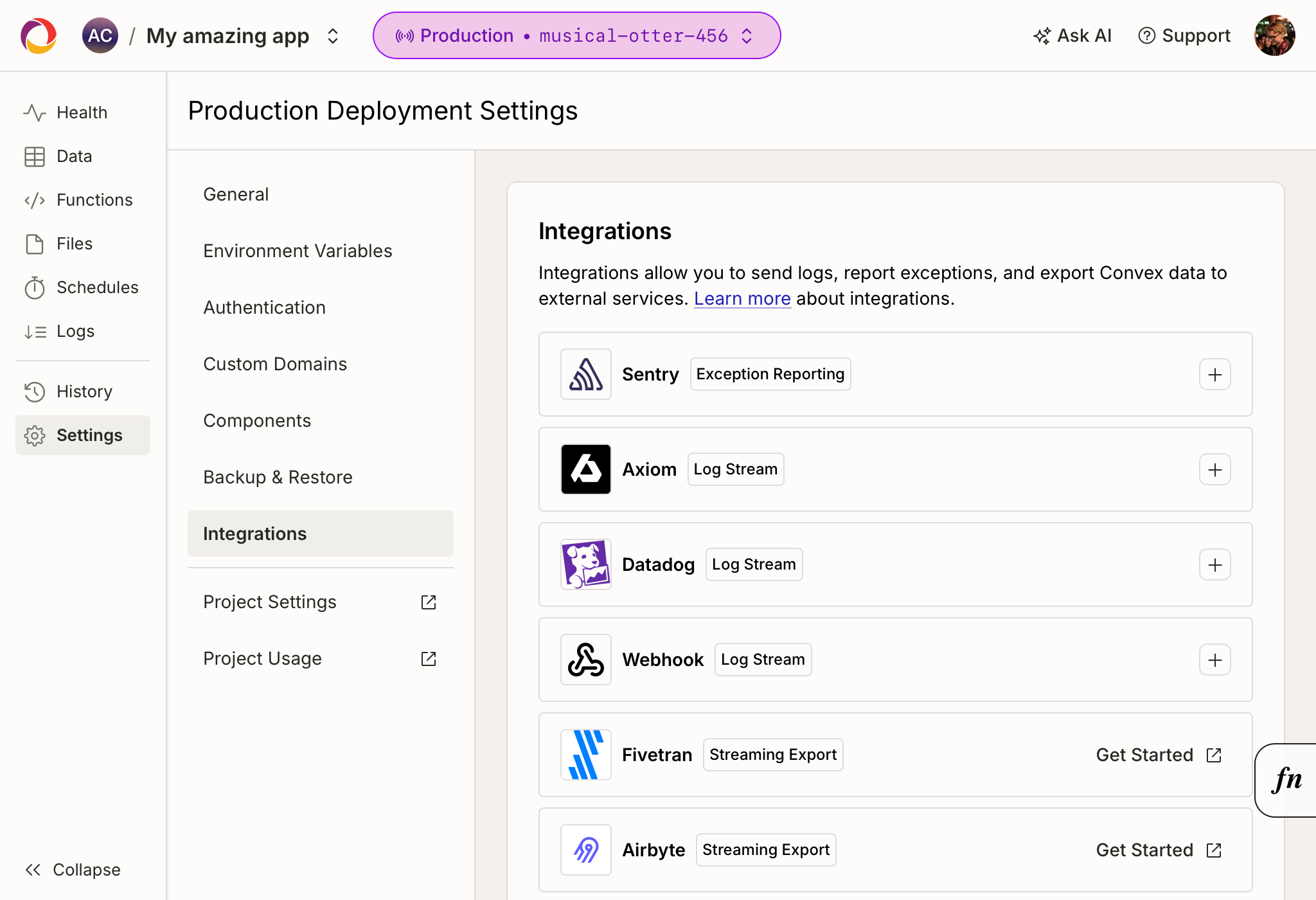Screen dimensions: 1316x900
Task: Click the Ask AI button
Action: point(1072,35)
